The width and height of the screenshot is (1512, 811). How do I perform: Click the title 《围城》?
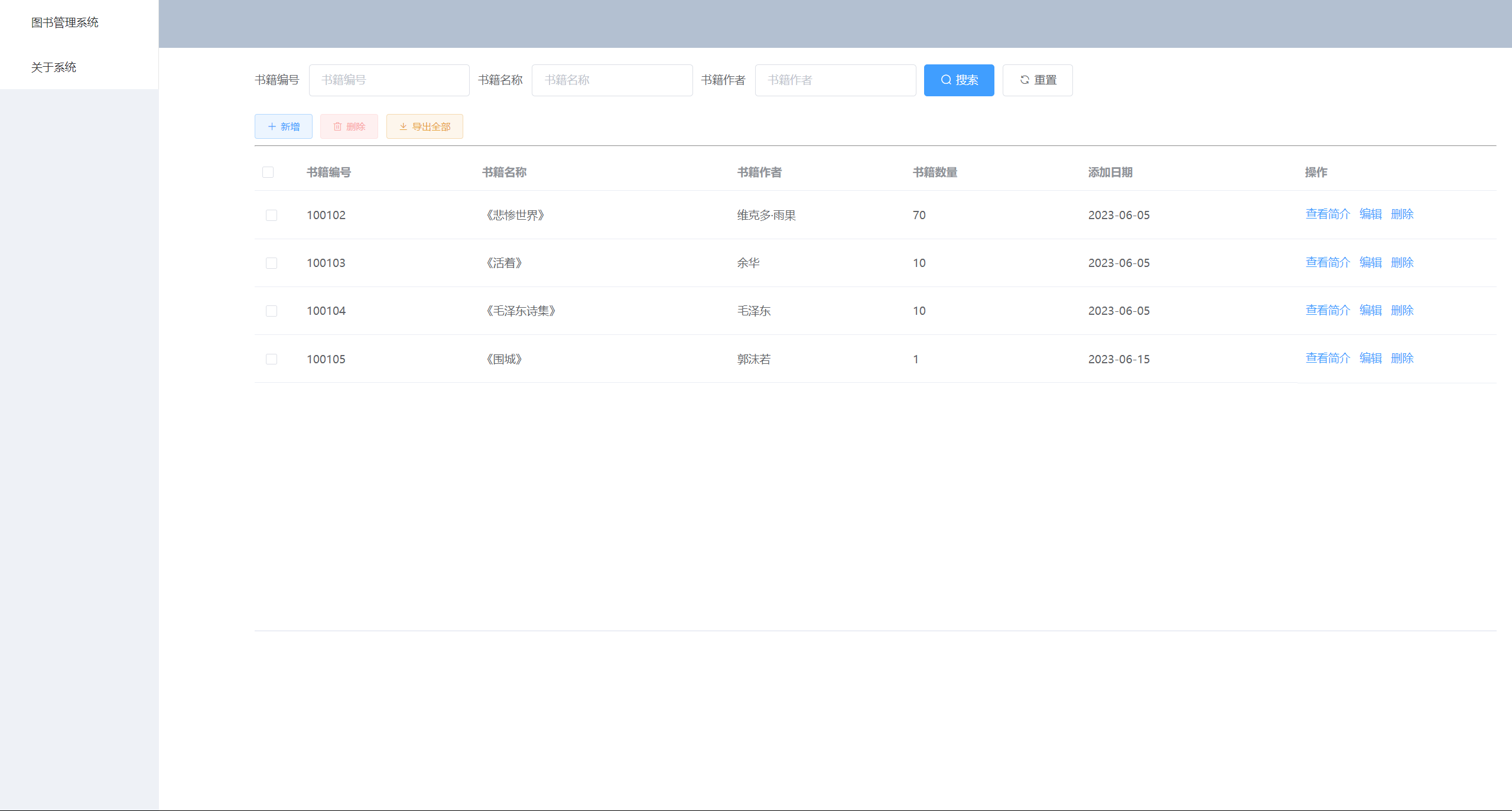(503, 359)
